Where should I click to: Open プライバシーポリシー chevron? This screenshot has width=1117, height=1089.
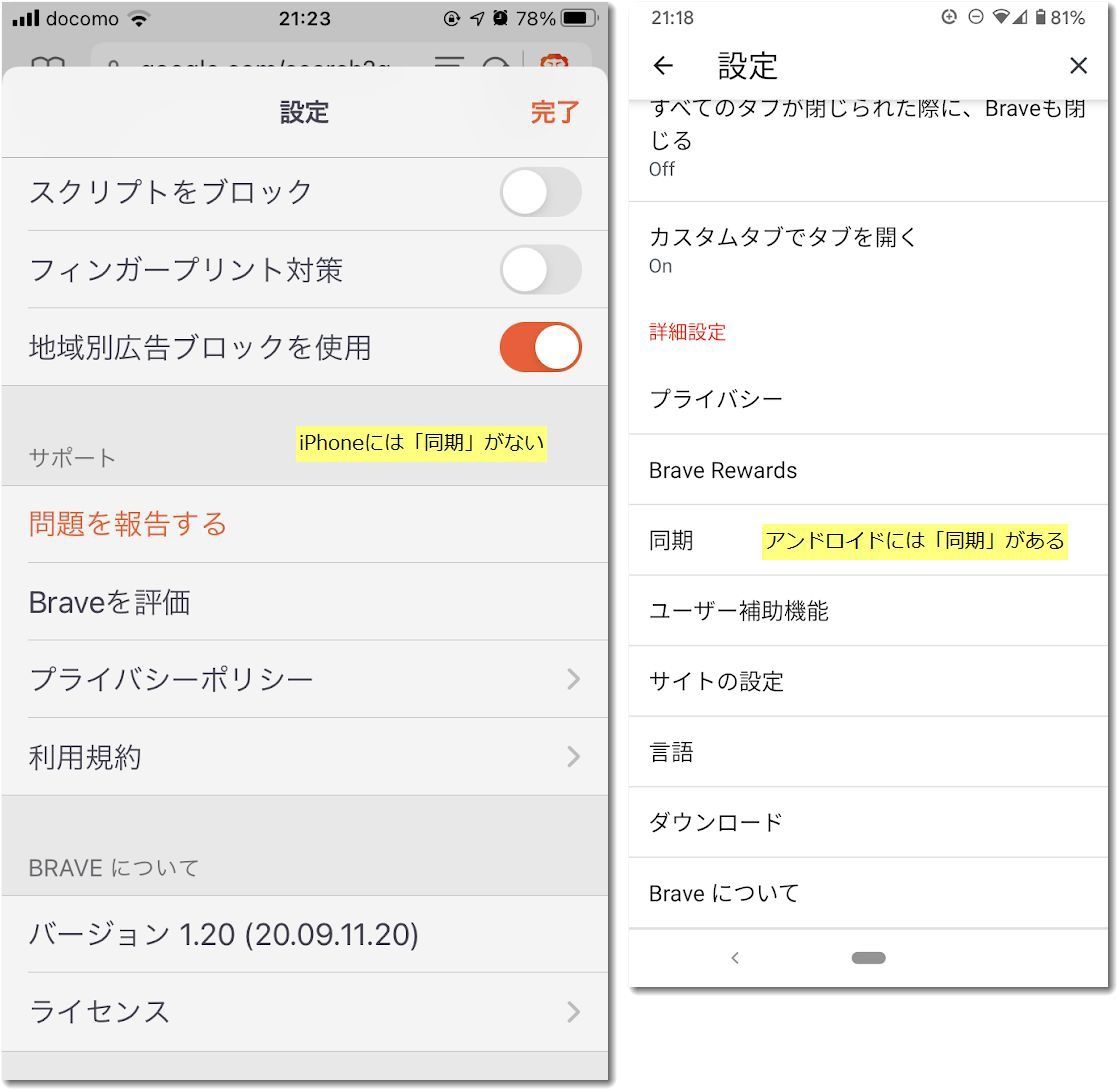(x=573, y=679)
